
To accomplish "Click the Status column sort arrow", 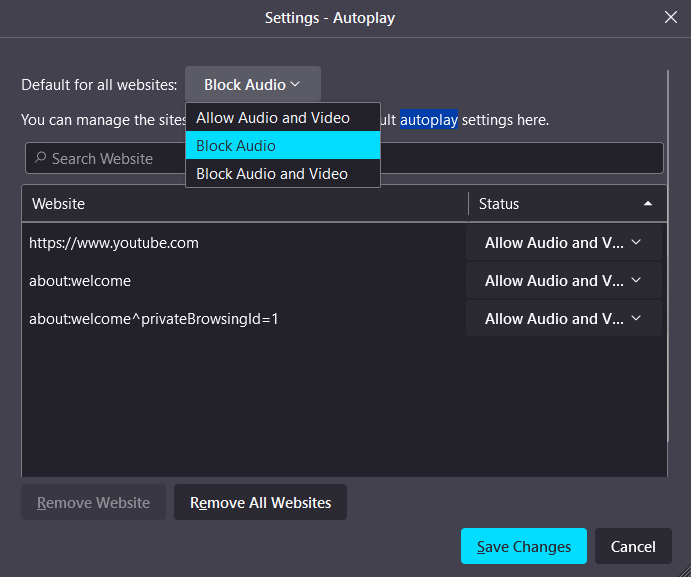I will click(x=648, y=204).
